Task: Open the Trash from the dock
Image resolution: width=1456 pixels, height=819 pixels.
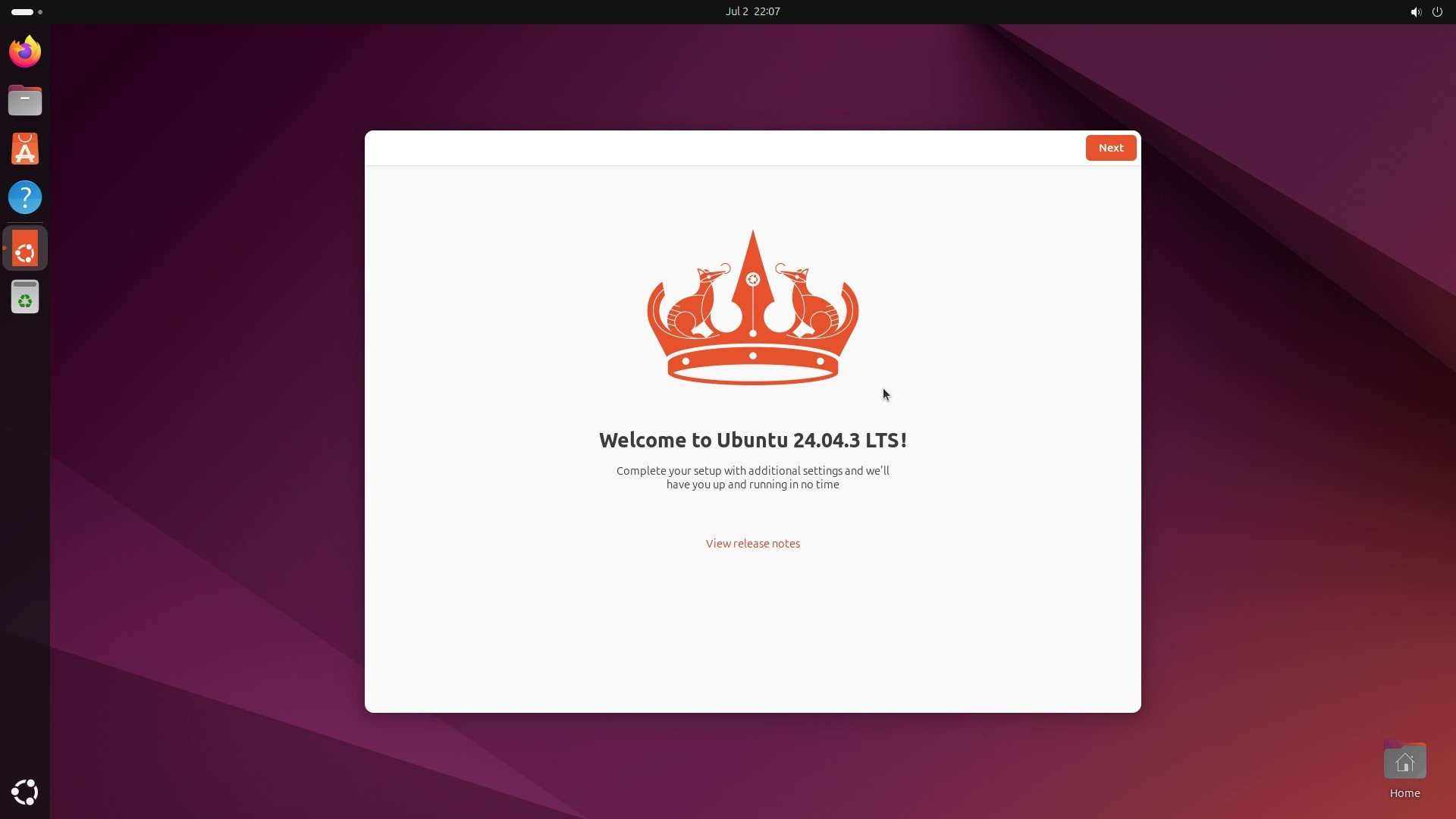Action: pyautogui.click(x=24, y=297)
